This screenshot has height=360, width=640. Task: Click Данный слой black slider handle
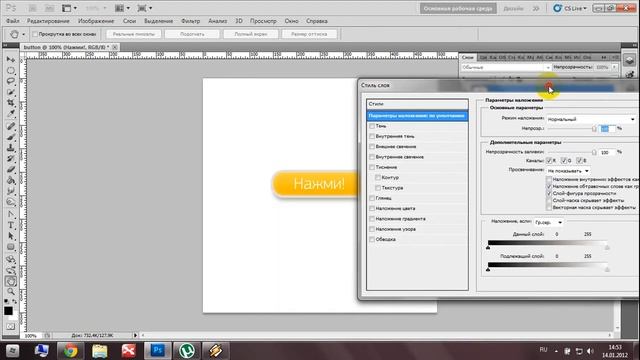[x=488, y=248]
